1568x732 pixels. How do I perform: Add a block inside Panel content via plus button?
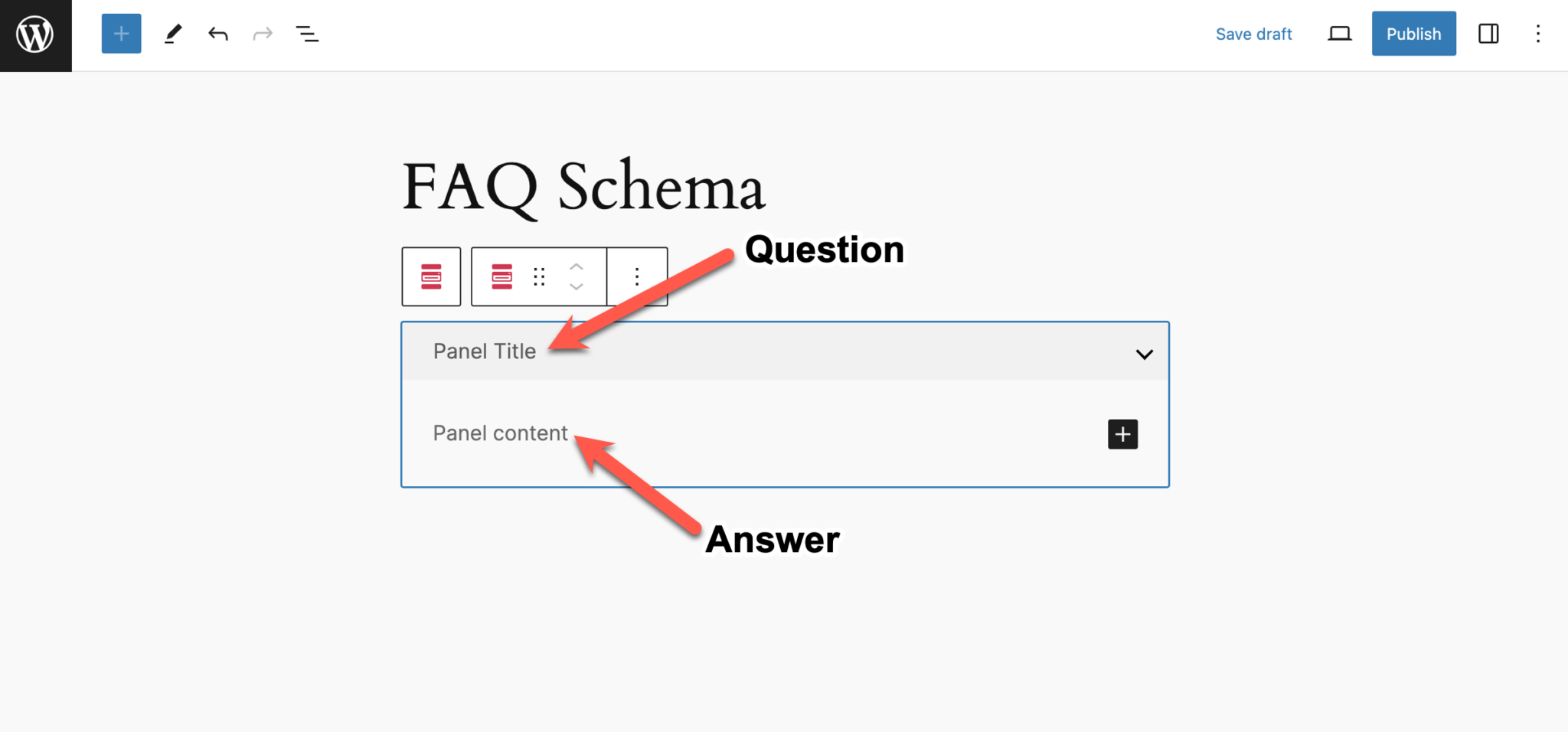[1122, 434]
